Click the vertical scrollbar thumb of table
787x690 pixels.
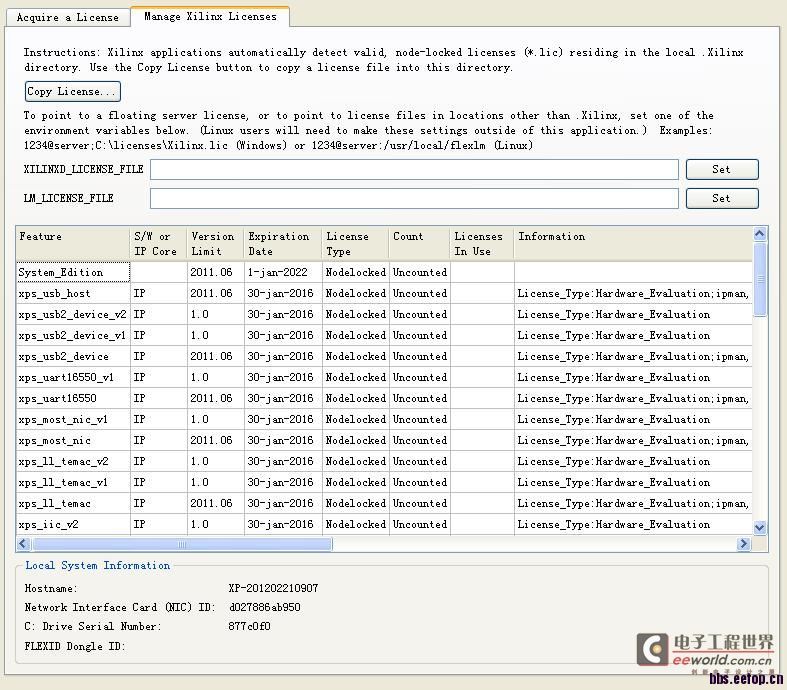click(x=760, y=279)
